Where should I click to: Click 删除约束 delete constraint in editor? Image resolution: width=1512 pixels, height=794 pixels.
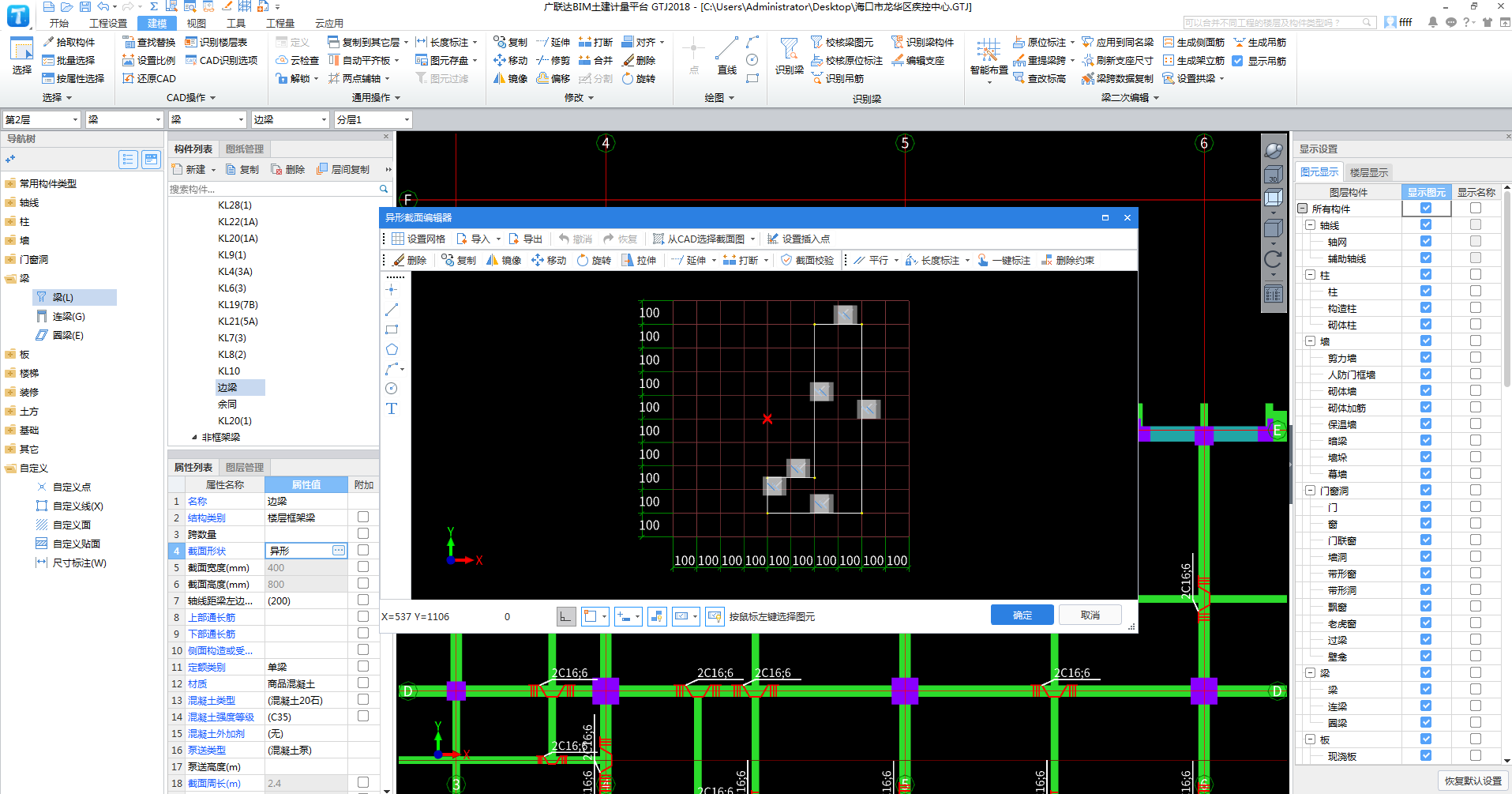(x=1067, y=260)
